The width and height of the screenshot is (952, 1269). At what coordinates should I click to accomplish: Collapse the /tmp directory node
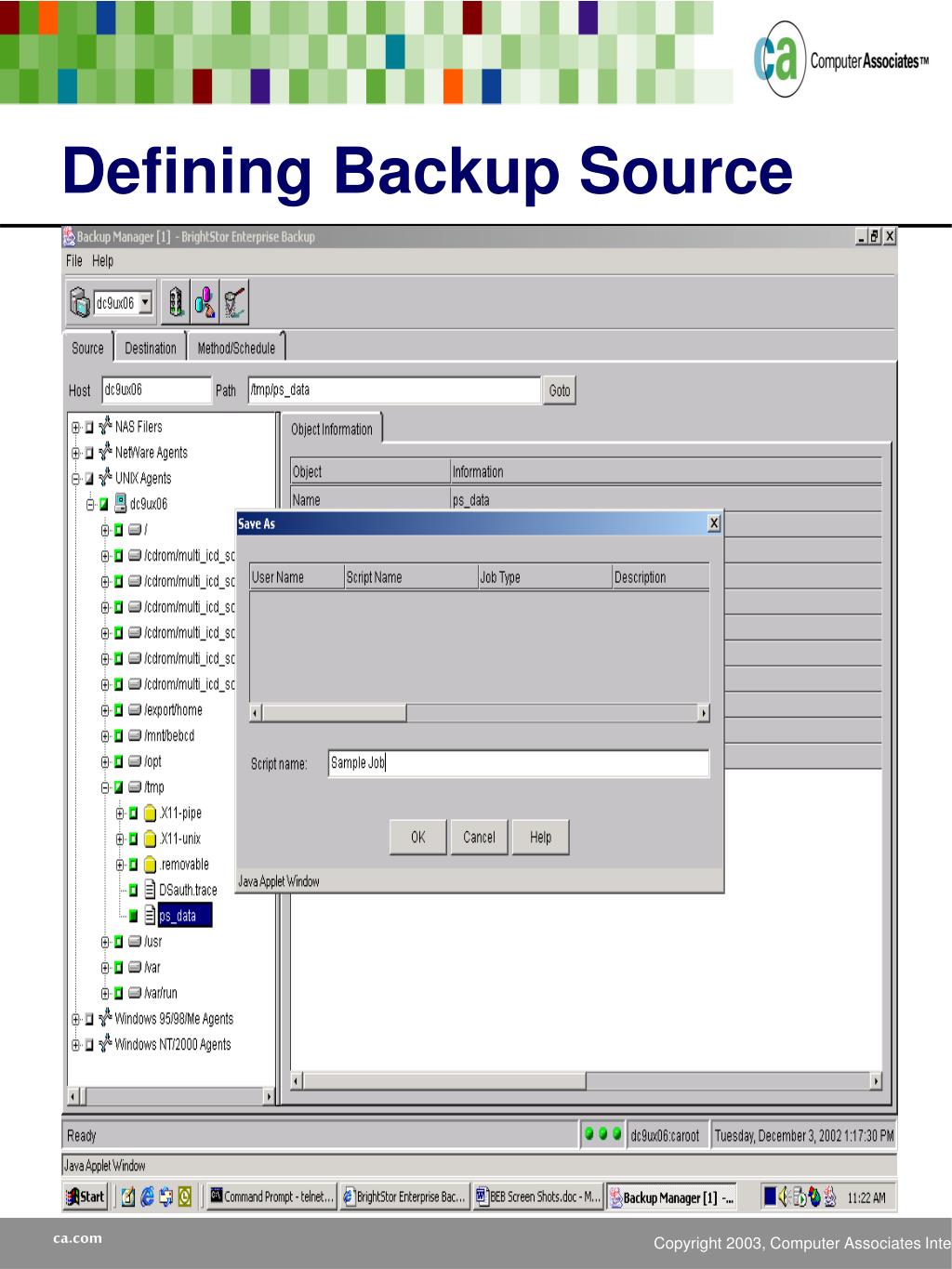click(105, 788)
